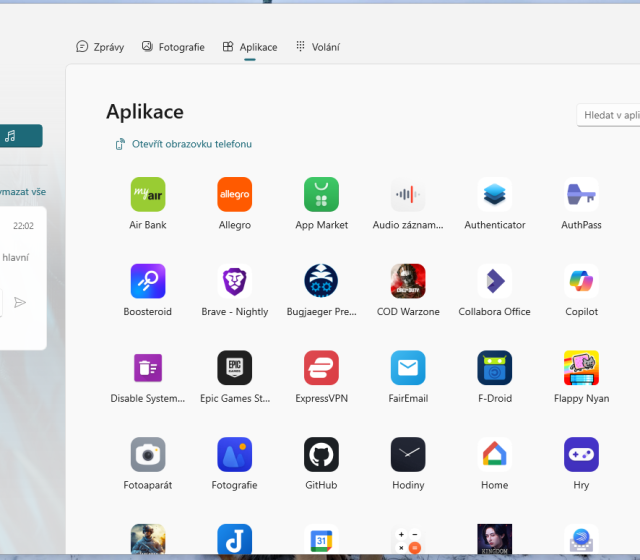
Task: Open App Market icon
Action: [x=321, y=195]
